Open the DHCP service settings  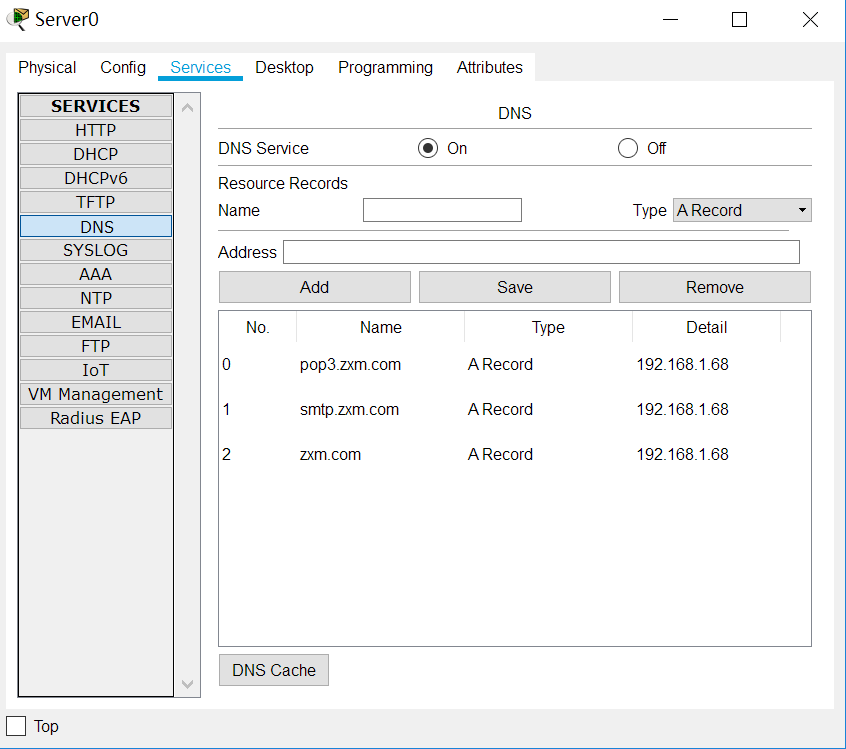[96, 154]
